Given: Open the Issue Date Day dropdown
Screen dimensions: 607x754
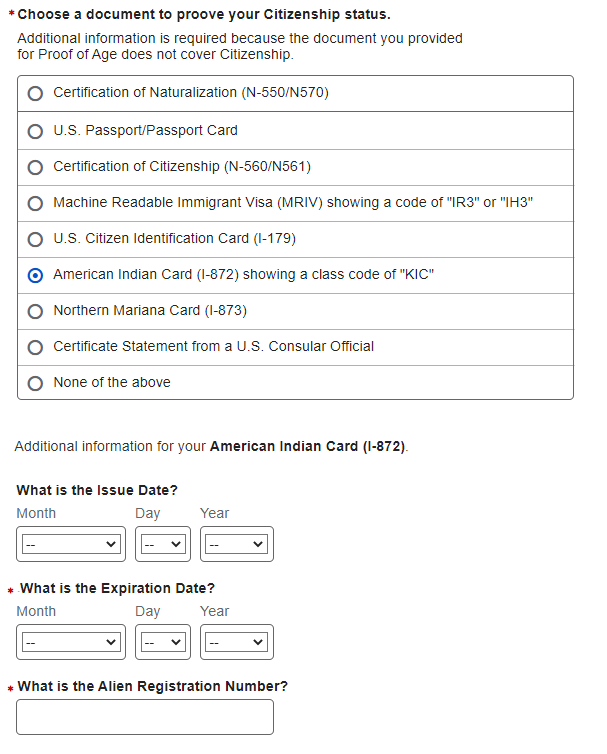Looking at the screenshot, I should tap(162, 544).
